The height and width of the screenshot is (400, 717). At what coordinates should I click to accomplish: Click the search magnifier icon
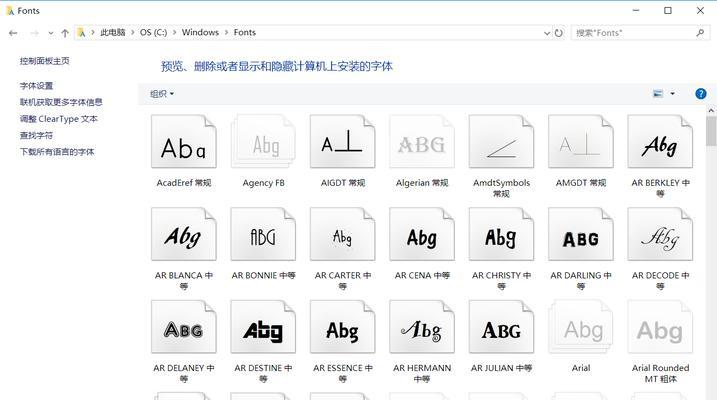pos(700,32)
